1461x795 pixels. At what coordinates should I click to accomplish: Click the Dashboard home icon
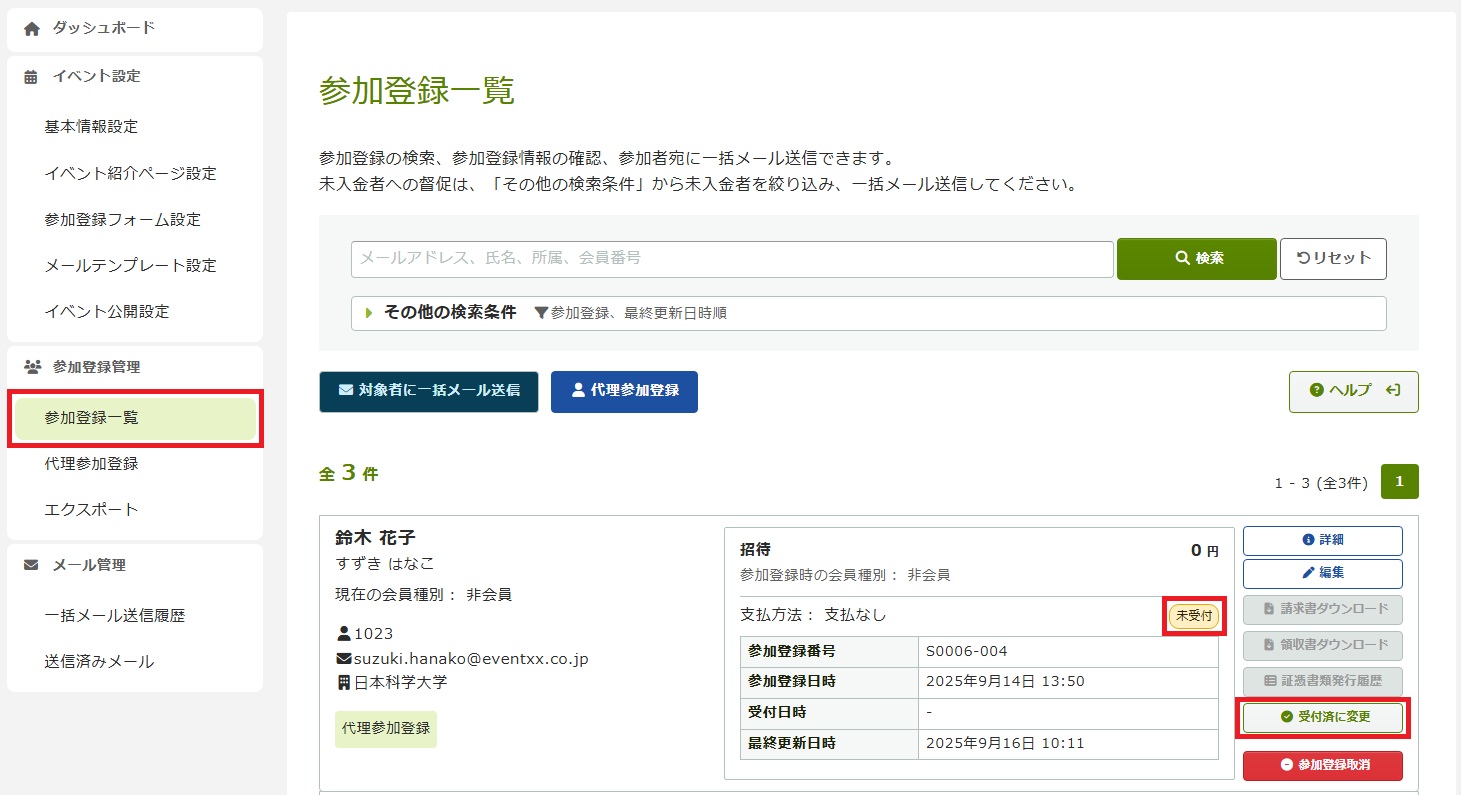(x=32, y=29)
